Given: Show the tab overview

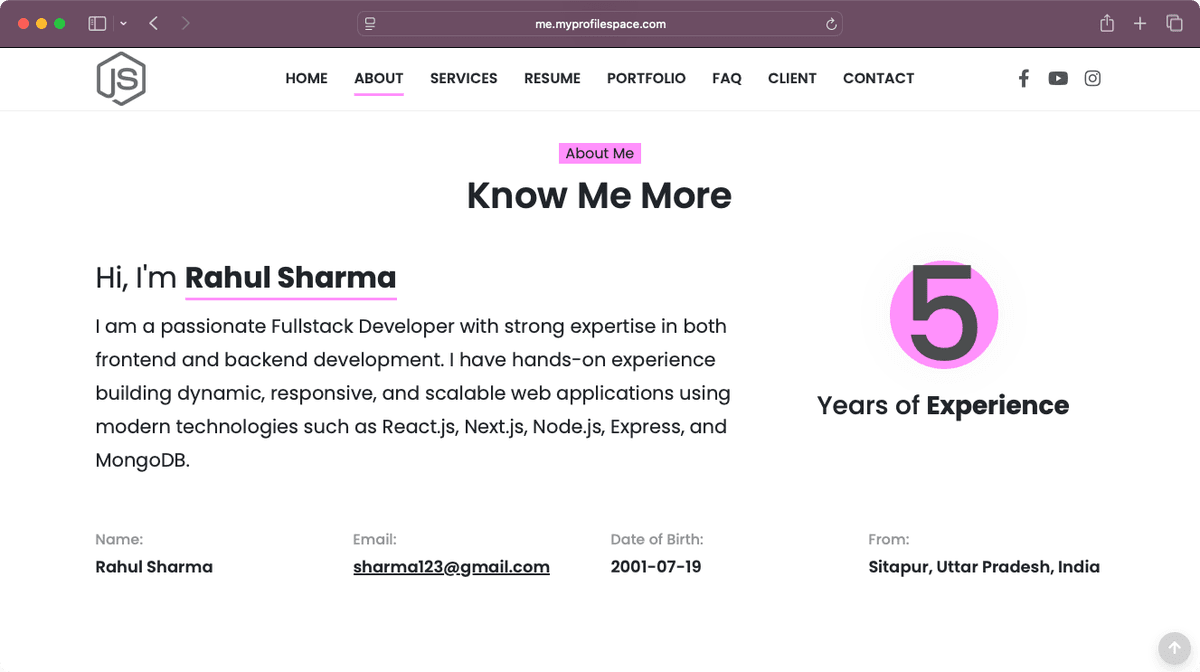Looking at the screenshot, I should [x=1174, y=24].
